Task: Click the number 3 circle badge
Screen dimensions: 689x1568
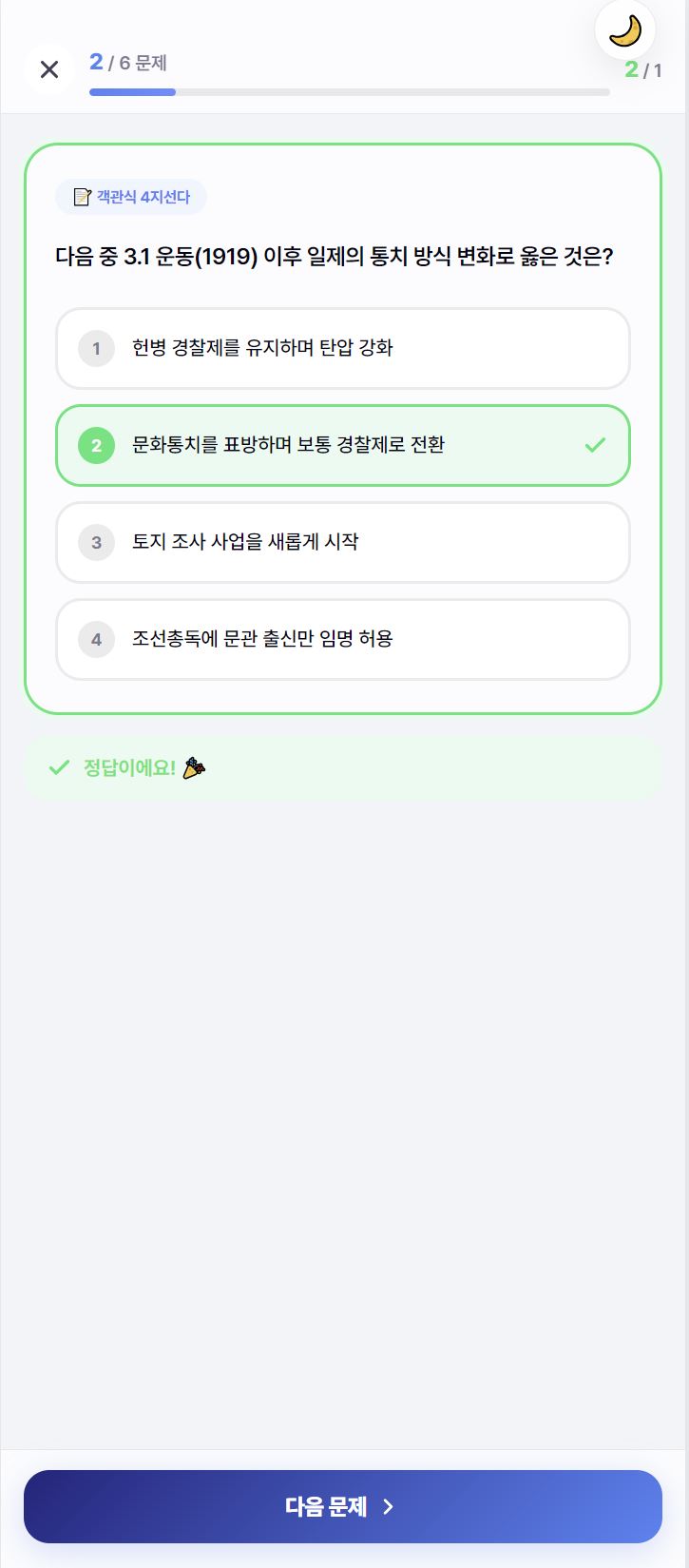Action: [96, 542]
